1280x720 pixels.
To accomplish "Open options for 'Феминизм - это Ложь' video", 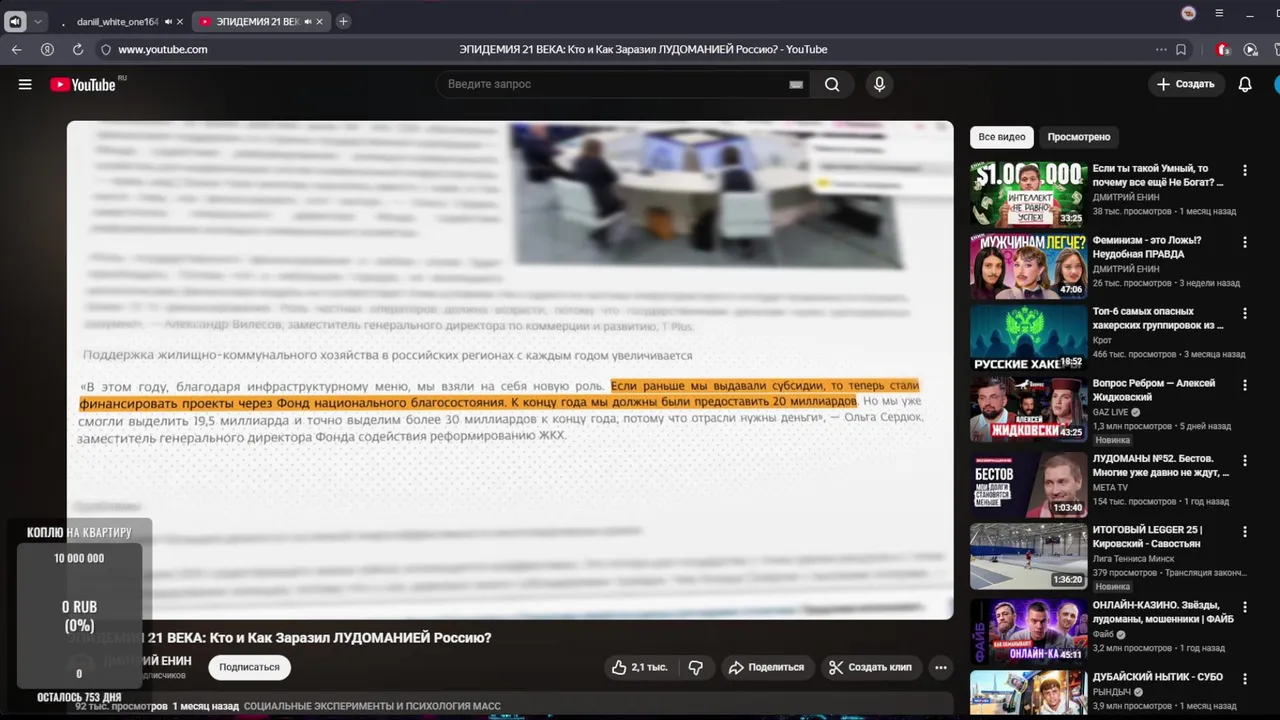I will click(1245, 242).
